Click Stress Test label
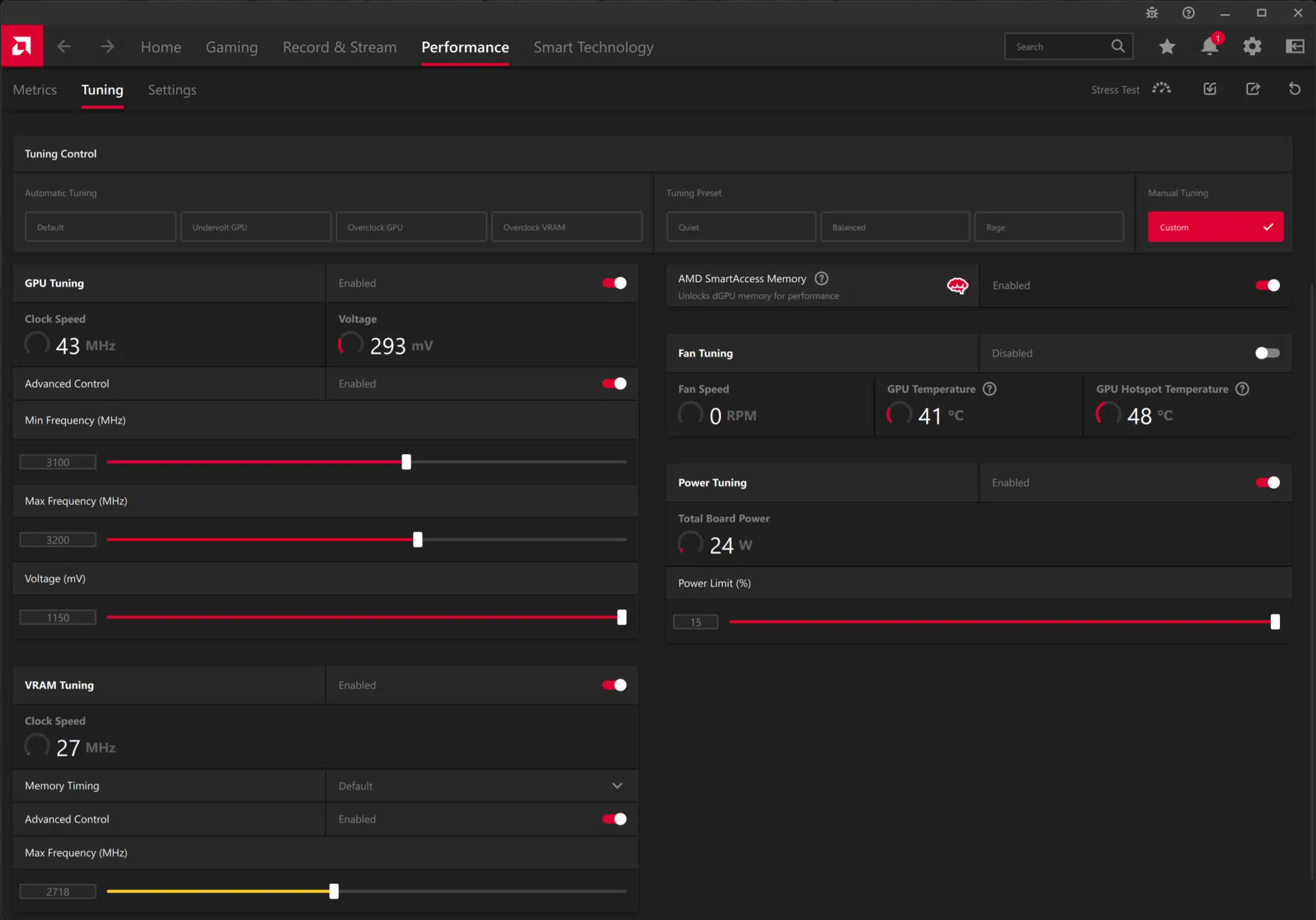The height and width of the screenshot is (920, 1316). click(1115, 90)
